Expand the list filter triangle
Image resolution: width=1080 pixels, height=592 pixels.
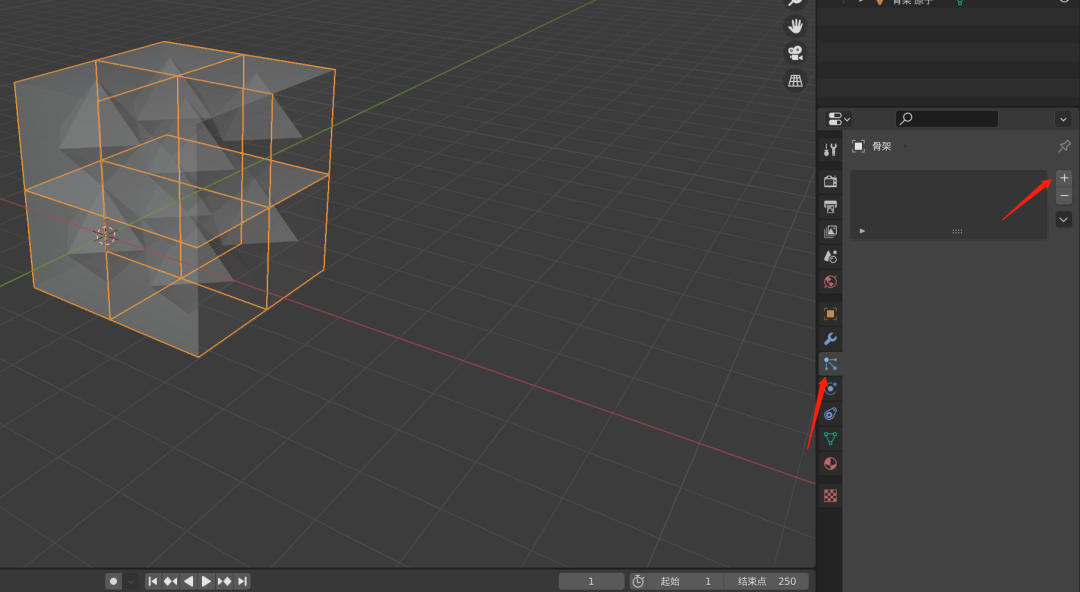coord(862,231)
